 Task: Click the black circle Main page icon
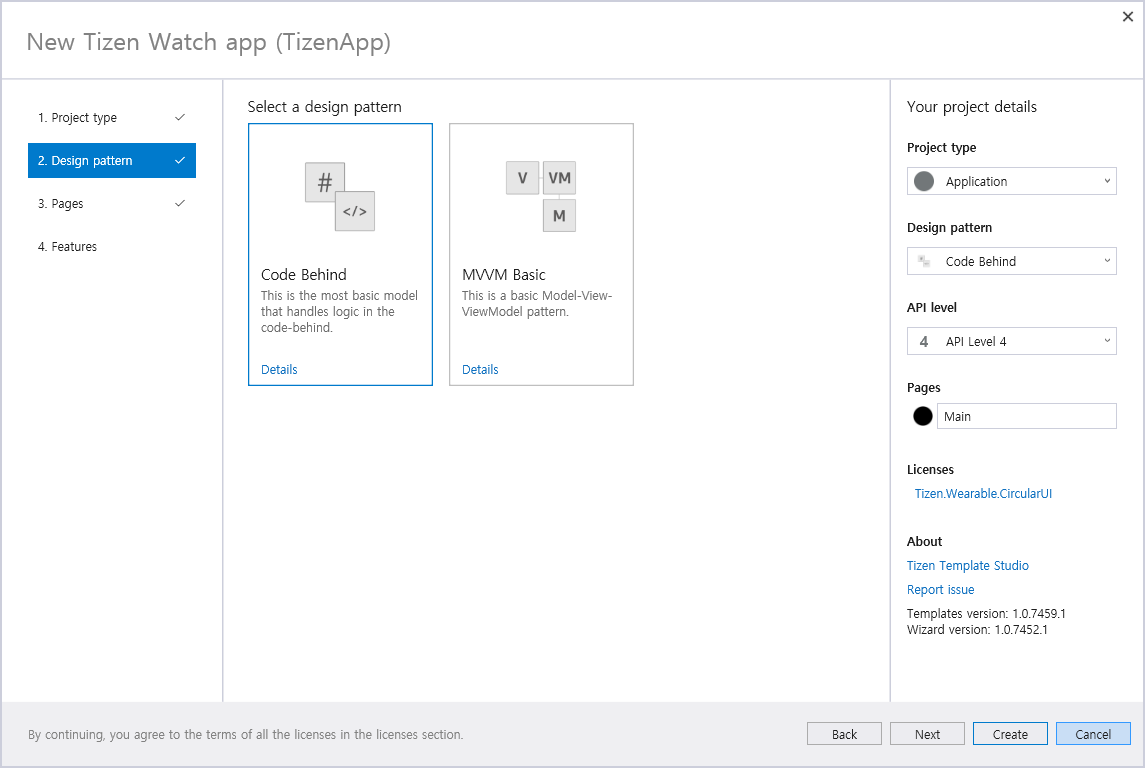[922, 416]
